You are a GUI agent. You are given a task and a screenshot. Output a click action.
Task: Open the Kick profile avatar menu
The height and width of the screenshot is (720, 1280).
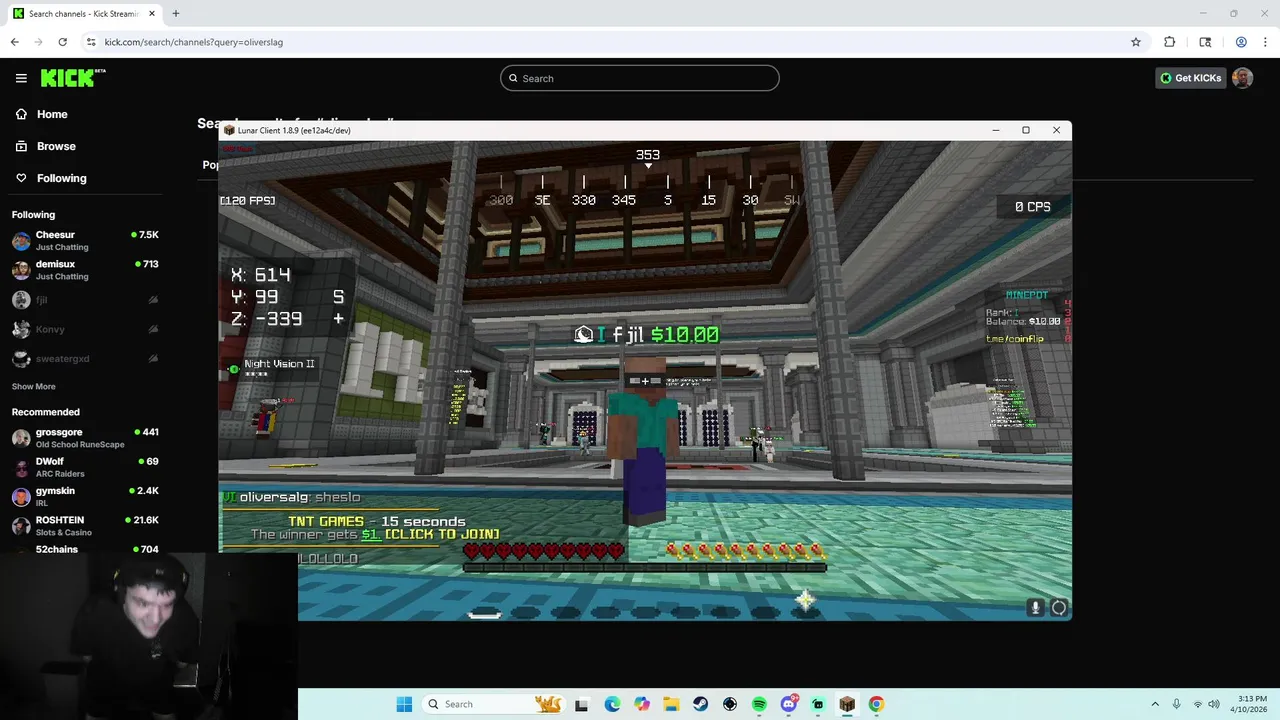point(1242,78)
